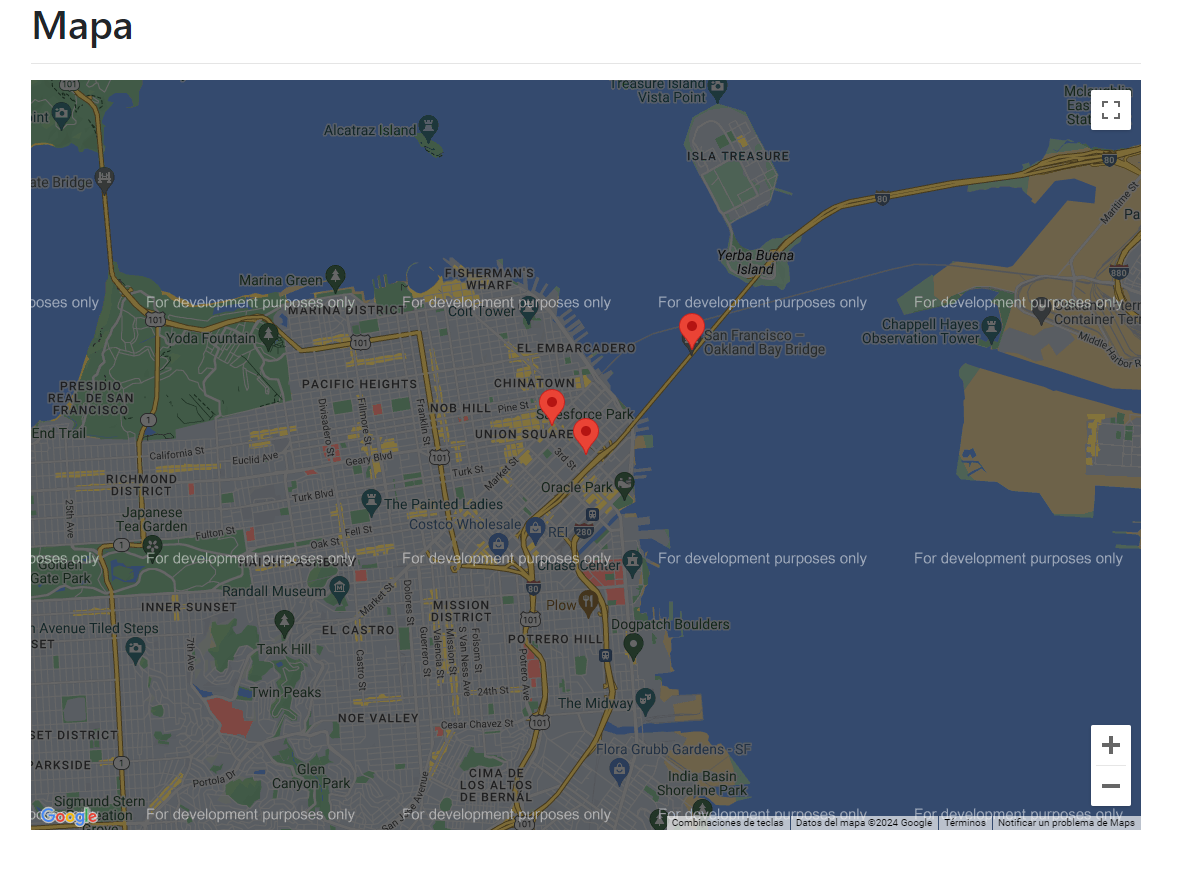Viewport: 1183px width, 873px height.
Task: Zoom out of the map with minus button
Action: click(1110, 785)
